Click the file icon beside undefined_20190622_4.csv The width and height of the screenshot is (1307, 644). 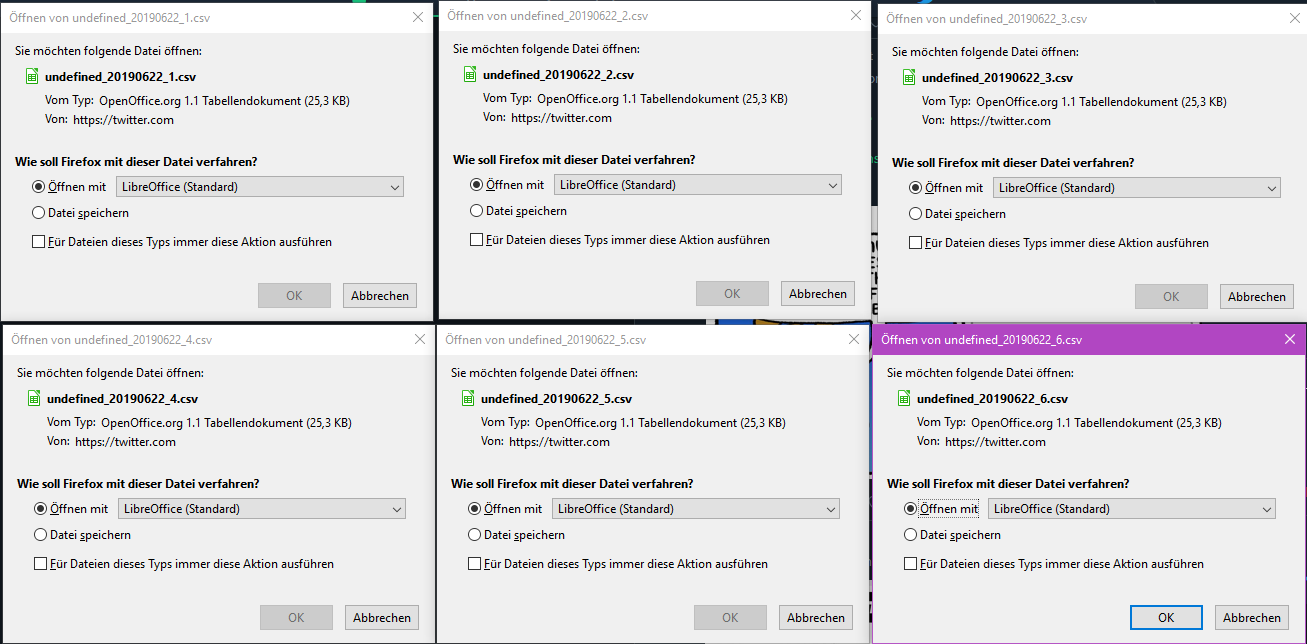pos(34,398)
